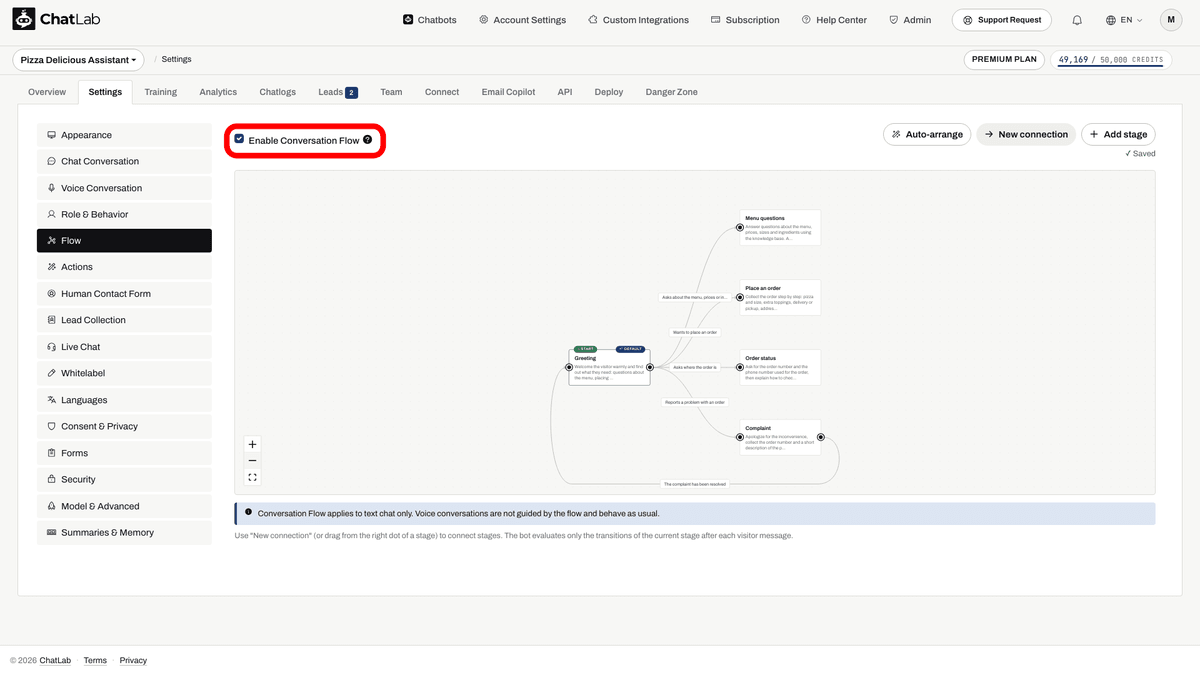The width and height of the screenshot is (1200, 675).
Task: Click the Complaint stage right connector dot
Action: (821, 437)
